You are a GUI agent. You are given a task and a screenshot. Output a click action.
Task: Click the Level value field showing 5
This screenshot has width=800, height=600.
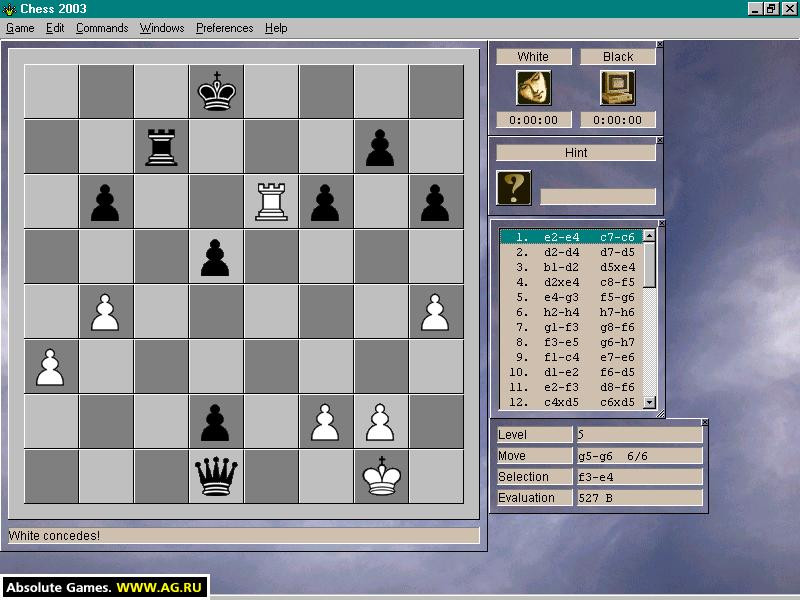click(640, 434)
